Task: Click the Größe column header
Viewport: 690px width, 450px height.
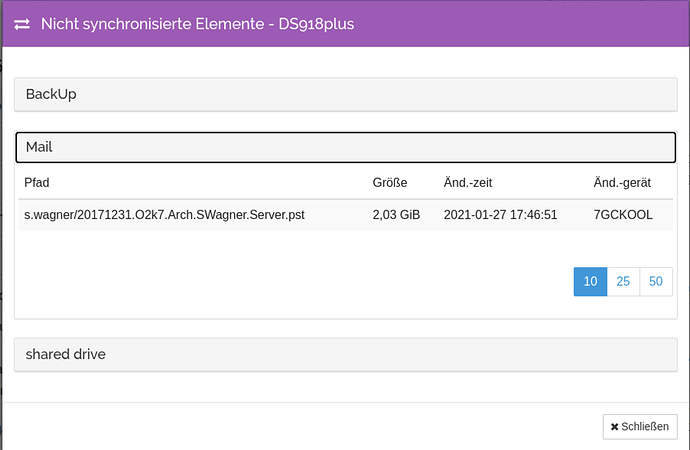Action: pos(390,183)
